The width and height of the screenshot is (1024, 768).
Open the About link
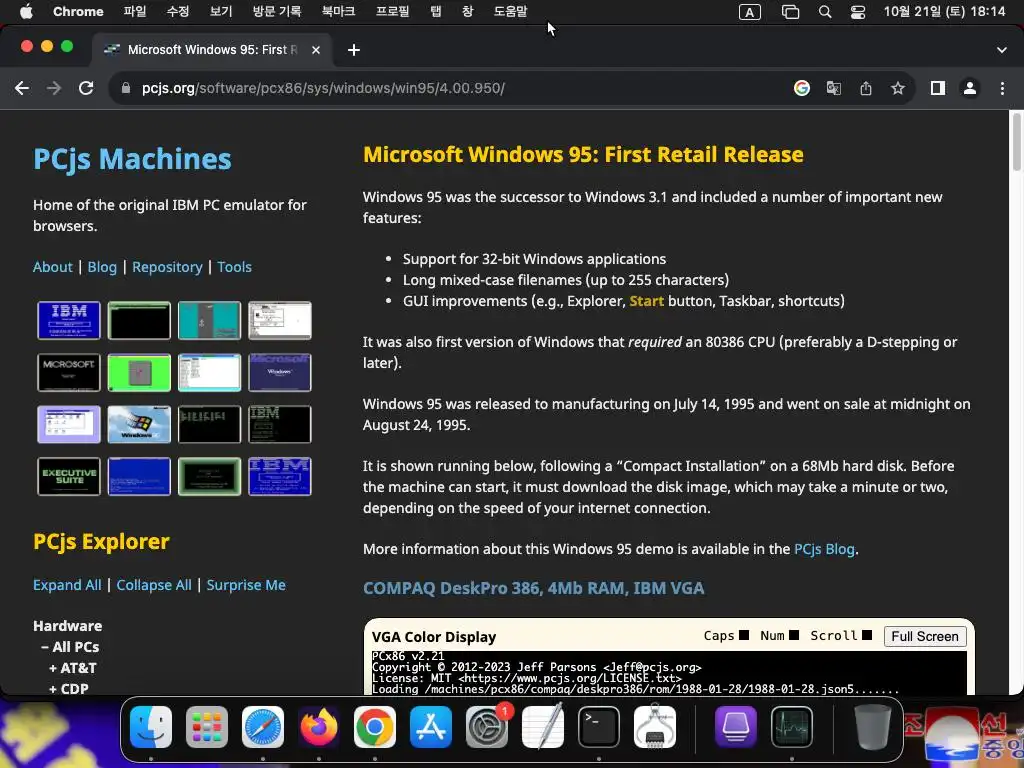point(53,267)
